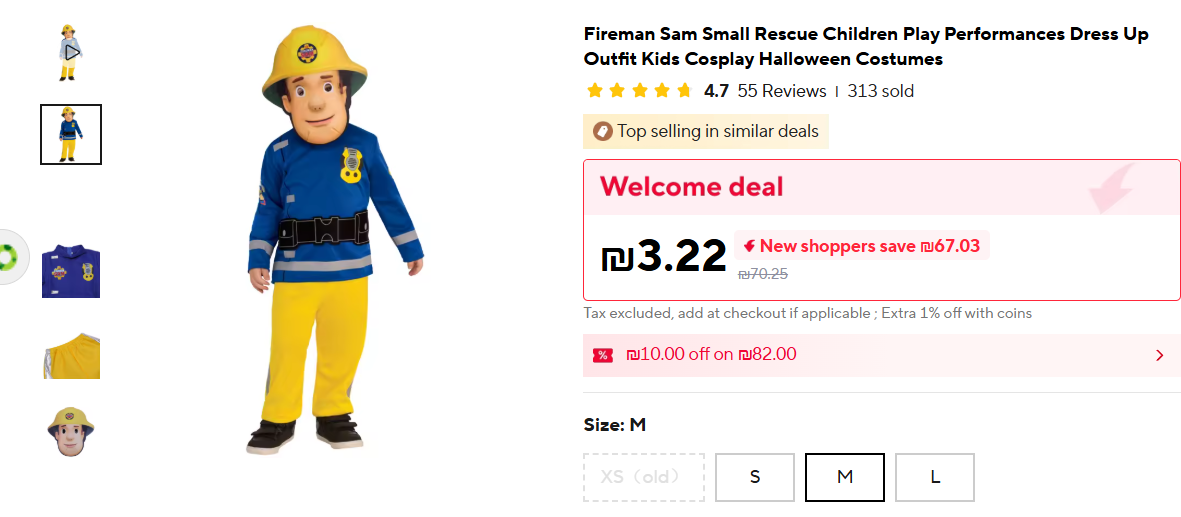Open the 55 Reviews link

782,91
